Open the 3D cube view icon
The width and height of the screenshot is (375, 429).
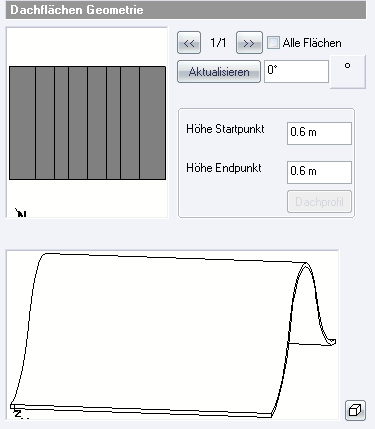coord(355,410)
